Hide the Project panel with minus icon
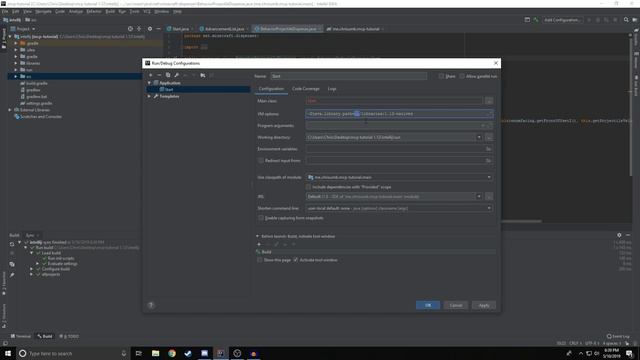The width and height of the screenshot is (640, 360). coord(158,29)
